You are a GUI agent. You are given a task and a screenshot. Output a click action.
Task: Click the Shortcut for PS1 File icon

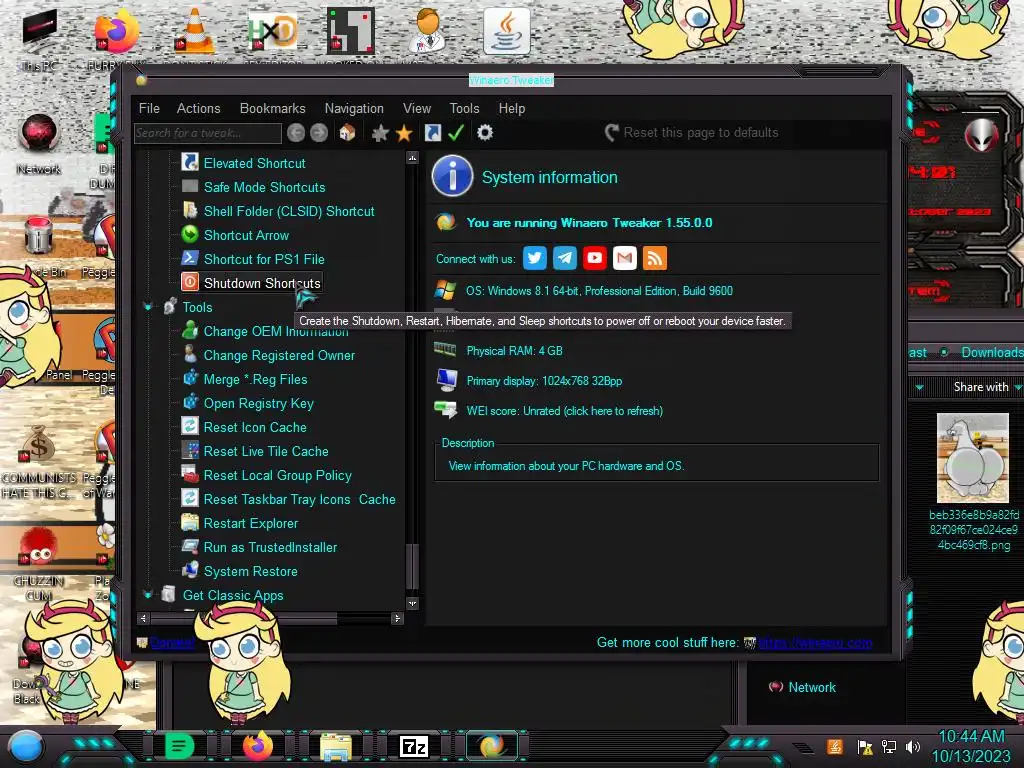coord(189,258)
